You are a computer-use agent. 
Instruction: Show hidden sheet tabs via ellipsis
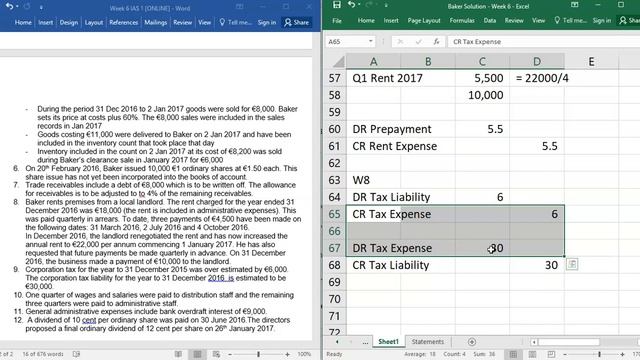tap(365, 342)
